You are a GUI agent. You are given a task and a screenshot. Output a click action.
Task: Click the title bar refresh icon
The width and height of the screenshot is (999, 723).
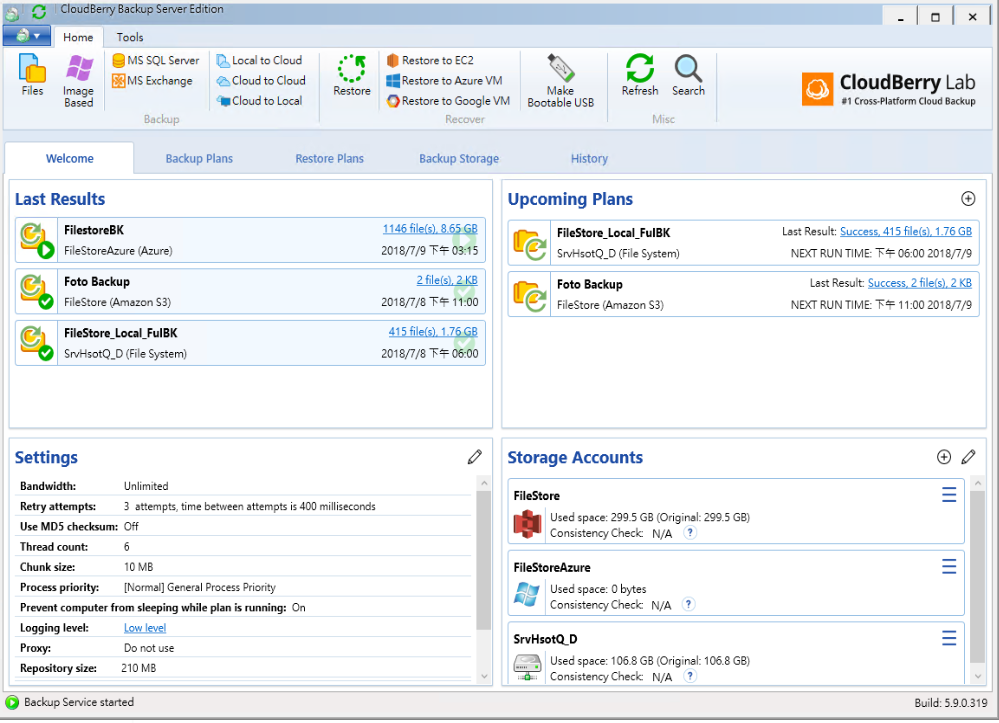[x=39, y=11]
